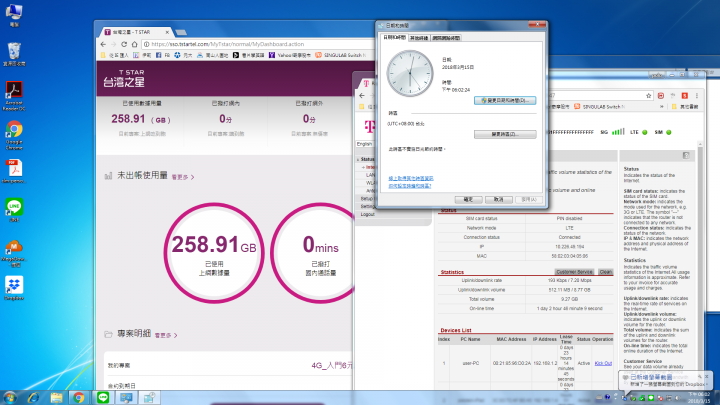Image resolution: width=720 pixels, height=405 pixels.
Task: Select the T STAR browser tab
Action: (x=135, y=32)
